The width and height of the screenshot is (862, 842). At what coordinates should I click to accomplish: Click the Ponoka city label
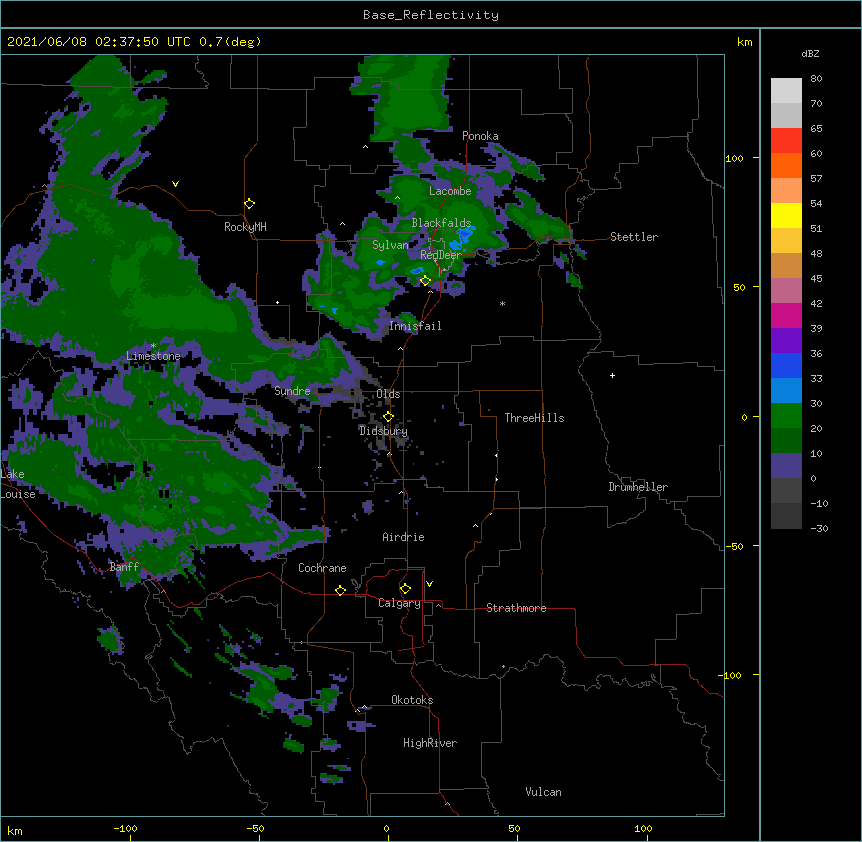[x=480, y=136]
